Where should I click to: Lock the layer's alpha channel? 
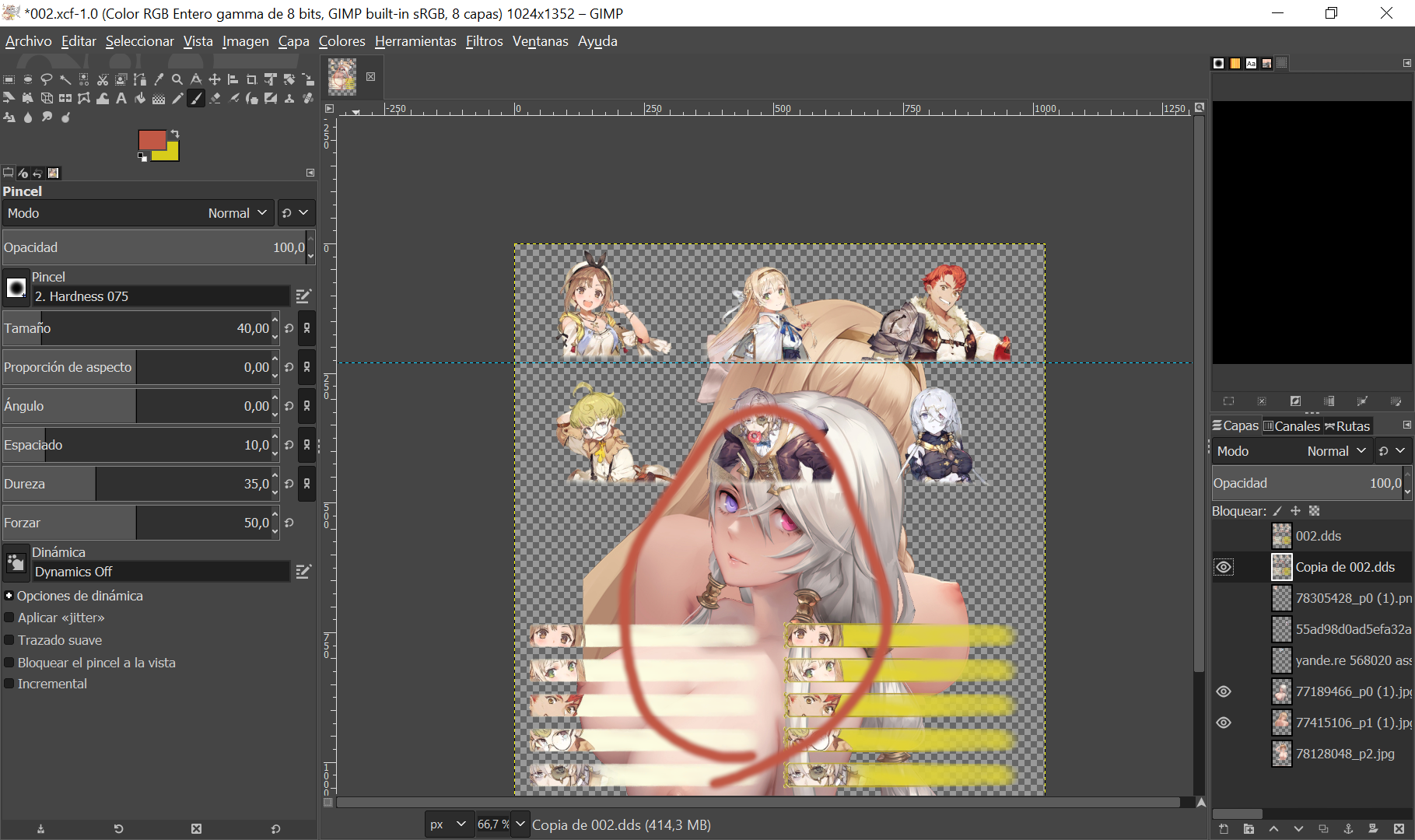[1315, 511]
